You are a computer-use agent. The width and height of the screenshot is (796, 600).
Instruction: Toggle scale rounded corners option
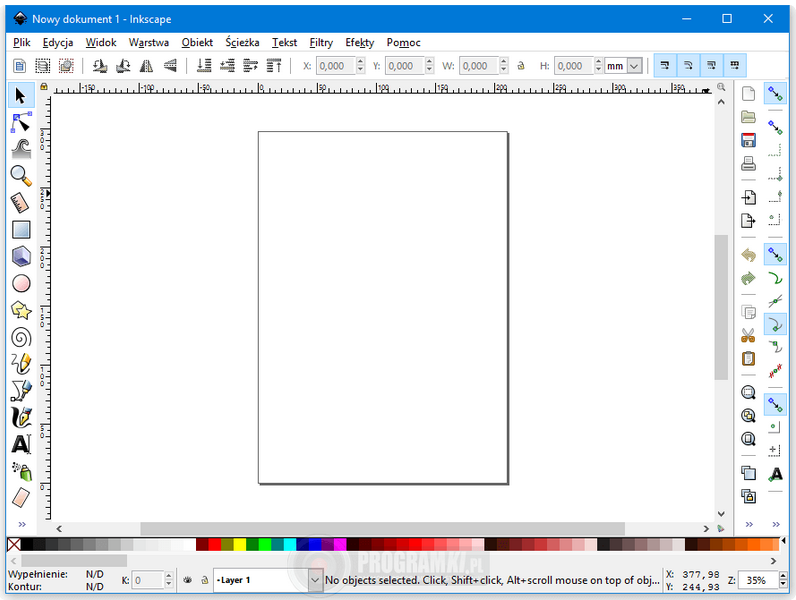[x=688, y=65]
